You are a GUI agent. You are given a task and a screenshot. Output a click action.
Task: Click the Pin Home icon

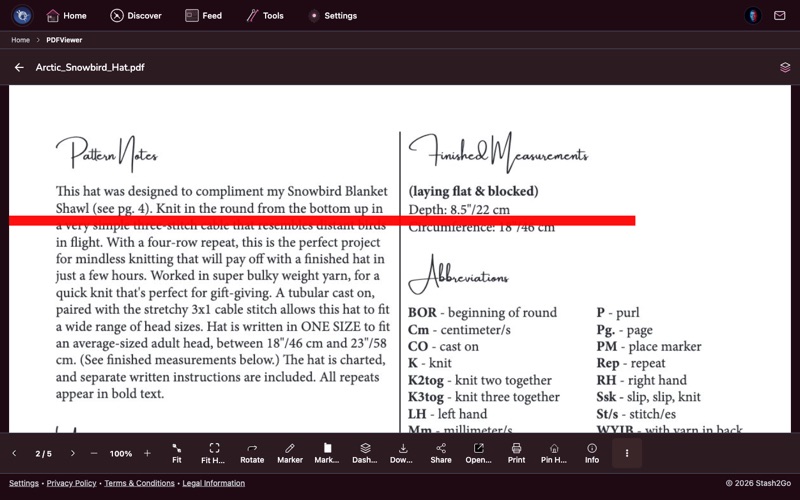click(554, 452)
